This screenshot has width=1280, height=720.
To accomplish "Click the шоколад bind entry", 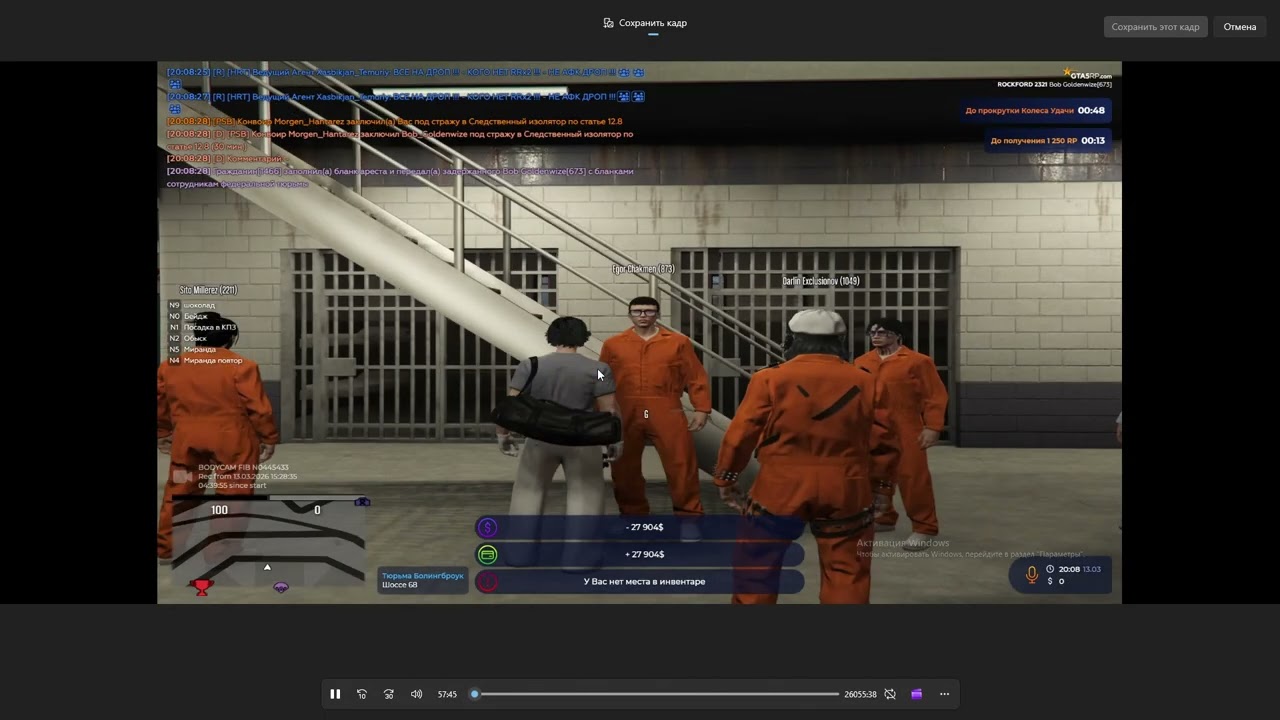I will coord(191,305).
